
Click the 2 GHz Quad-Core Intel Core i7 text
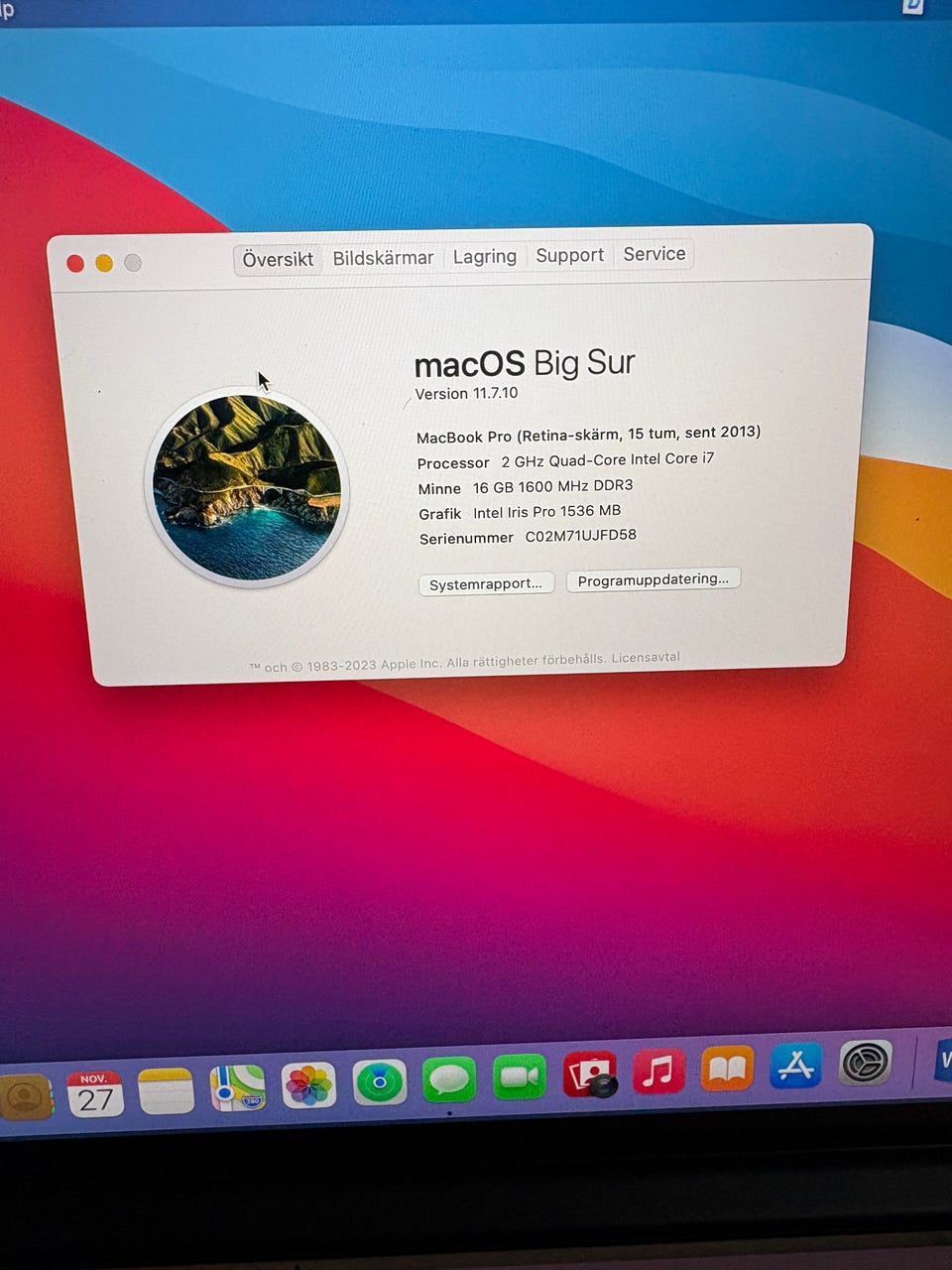pyautogui.click(x=607, y=460)
